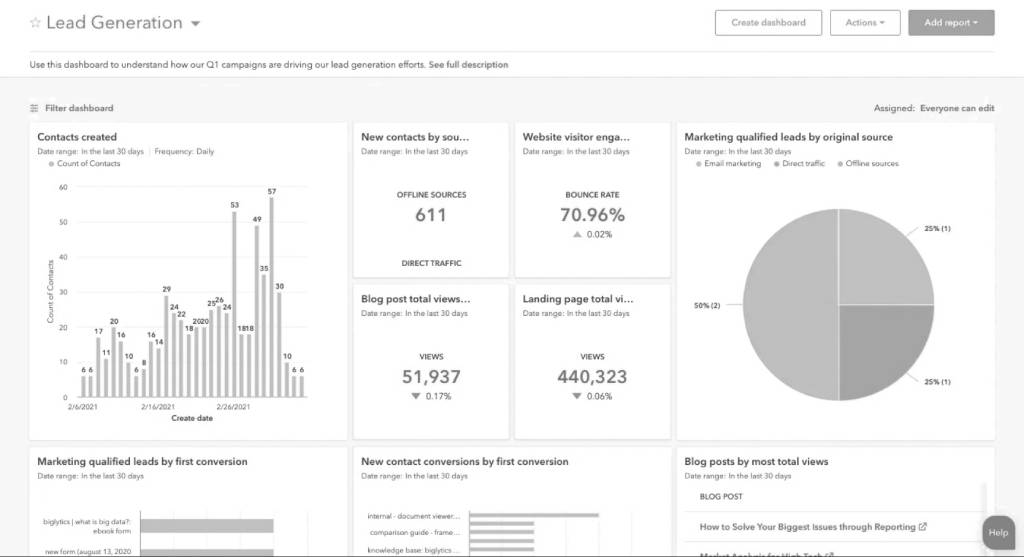The width and height of the screenshot is (1024, 557).
Task: Select the bar labeled 57
Action: click(272, 297)
